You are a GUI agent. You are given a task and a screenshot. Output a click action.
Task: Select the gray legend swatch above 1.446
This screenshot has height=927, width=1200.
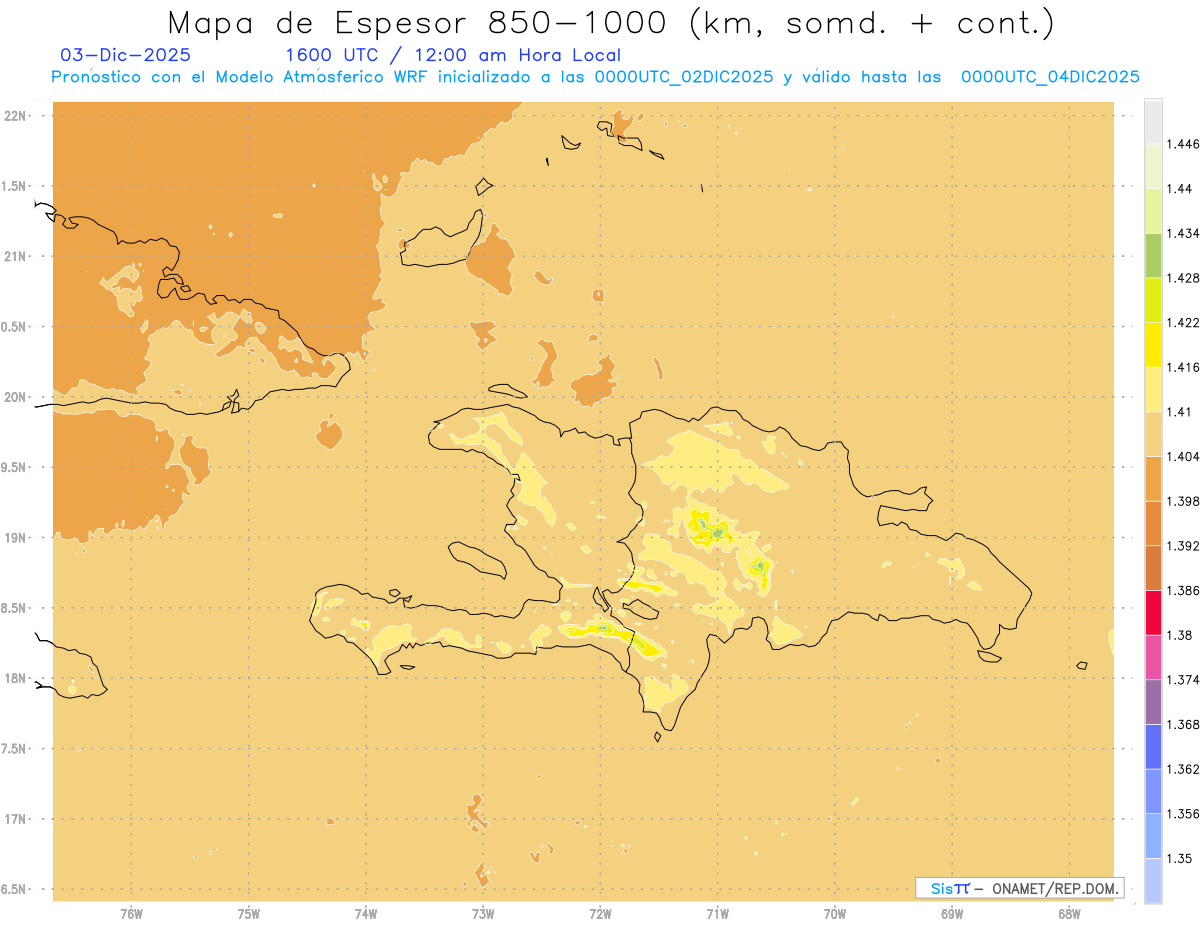[x=1153, y=121]
